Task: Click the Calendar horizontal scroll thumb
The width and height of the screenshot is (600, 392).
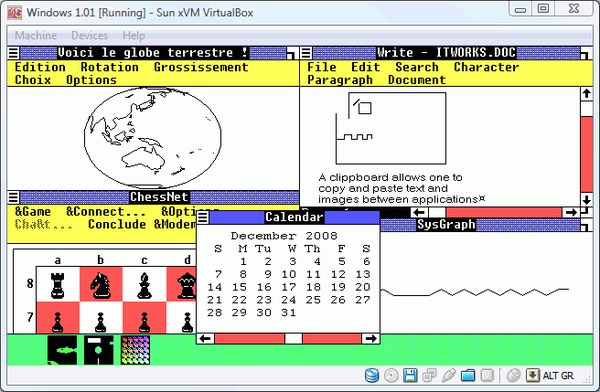Action: pos(293,338)
